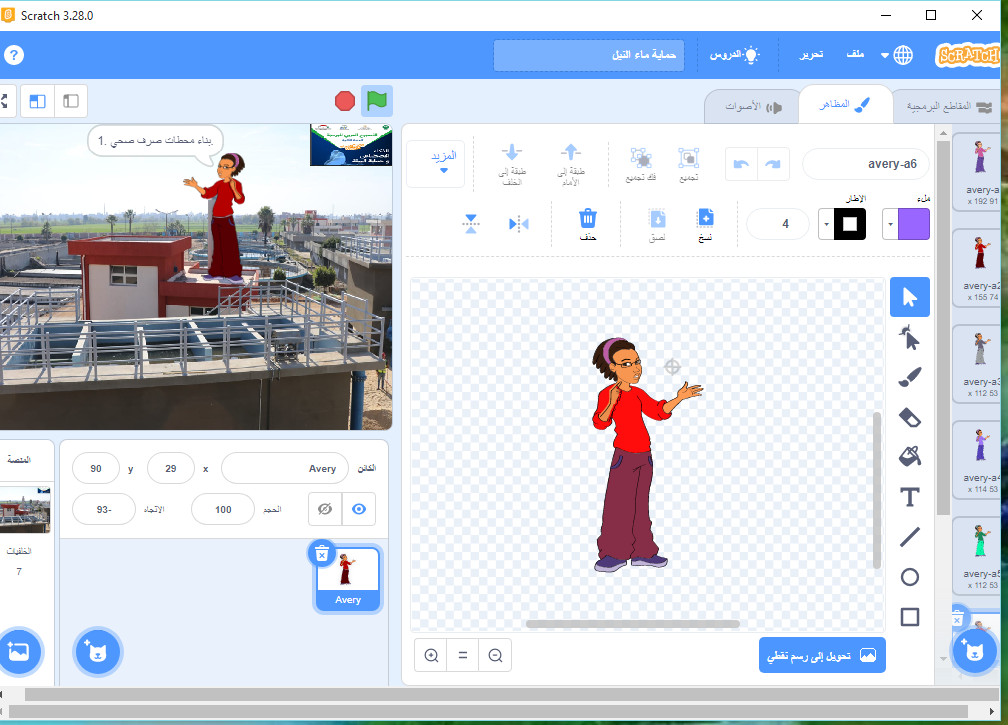This screenshot has width=1008, height=725.
Task: Click the green flag to run
Action: coord(377,101)
